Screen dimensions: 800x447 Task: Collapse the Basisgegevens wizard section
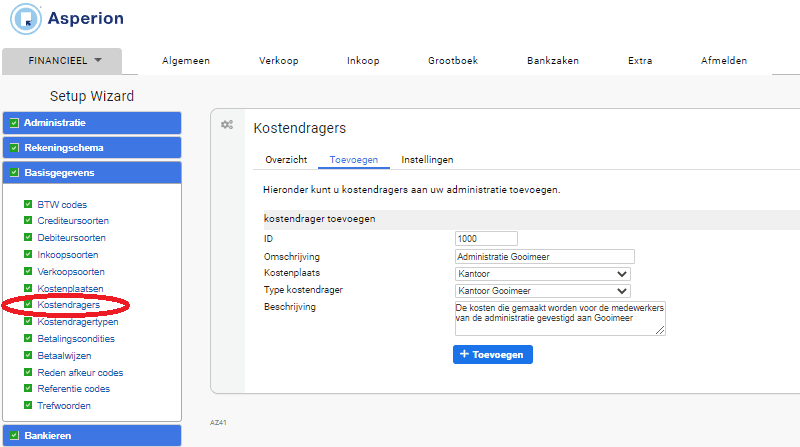pos(92,173)
